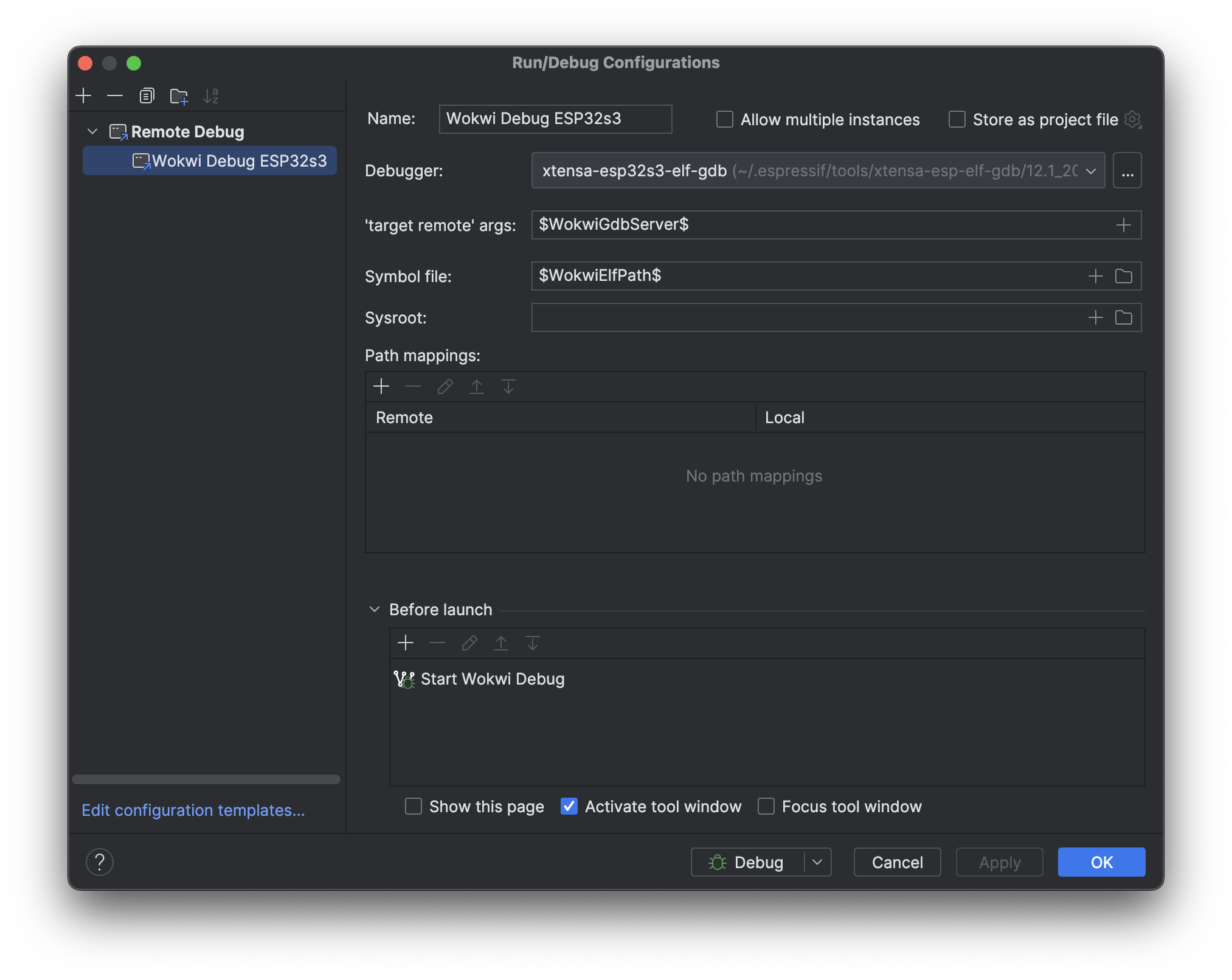The image size is (1232, 980).
Task: Click the Remote column header
Action: [560, 418]
